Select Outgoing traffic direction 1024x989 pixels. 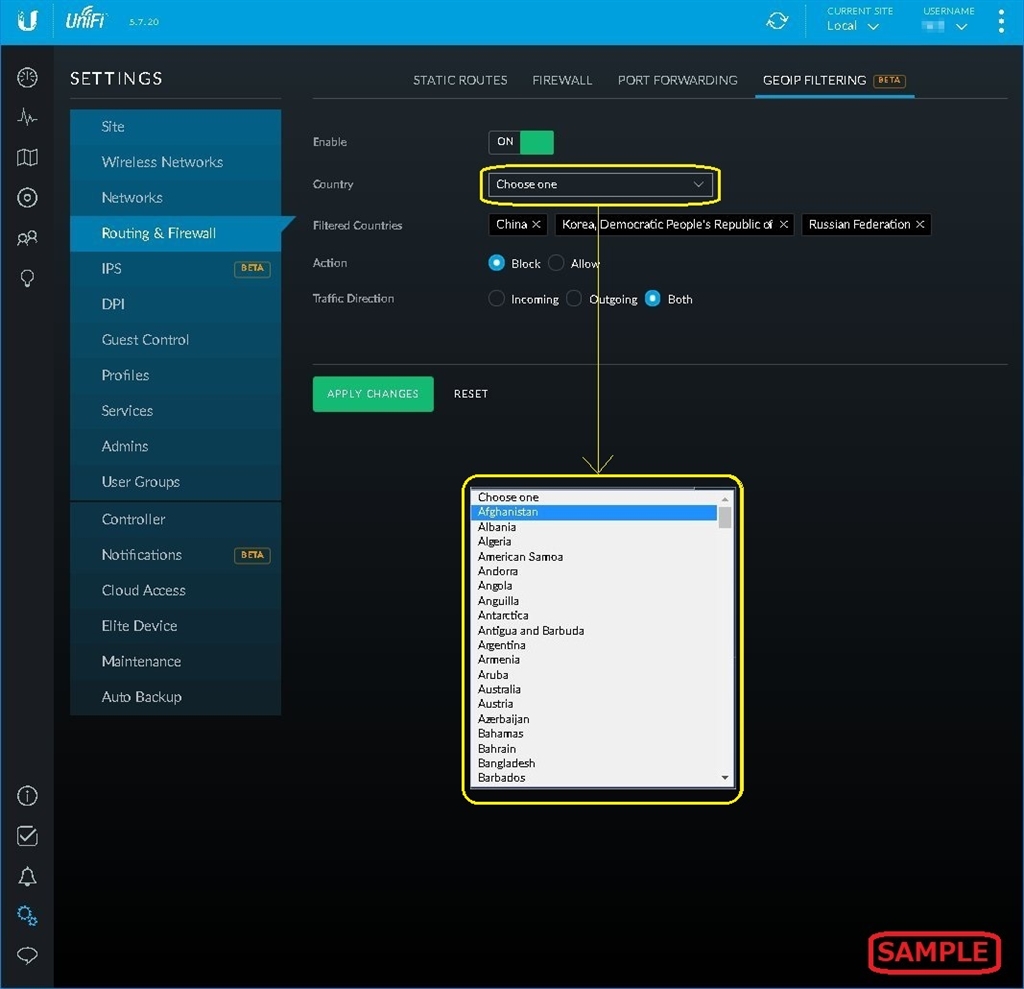point(573,299)
